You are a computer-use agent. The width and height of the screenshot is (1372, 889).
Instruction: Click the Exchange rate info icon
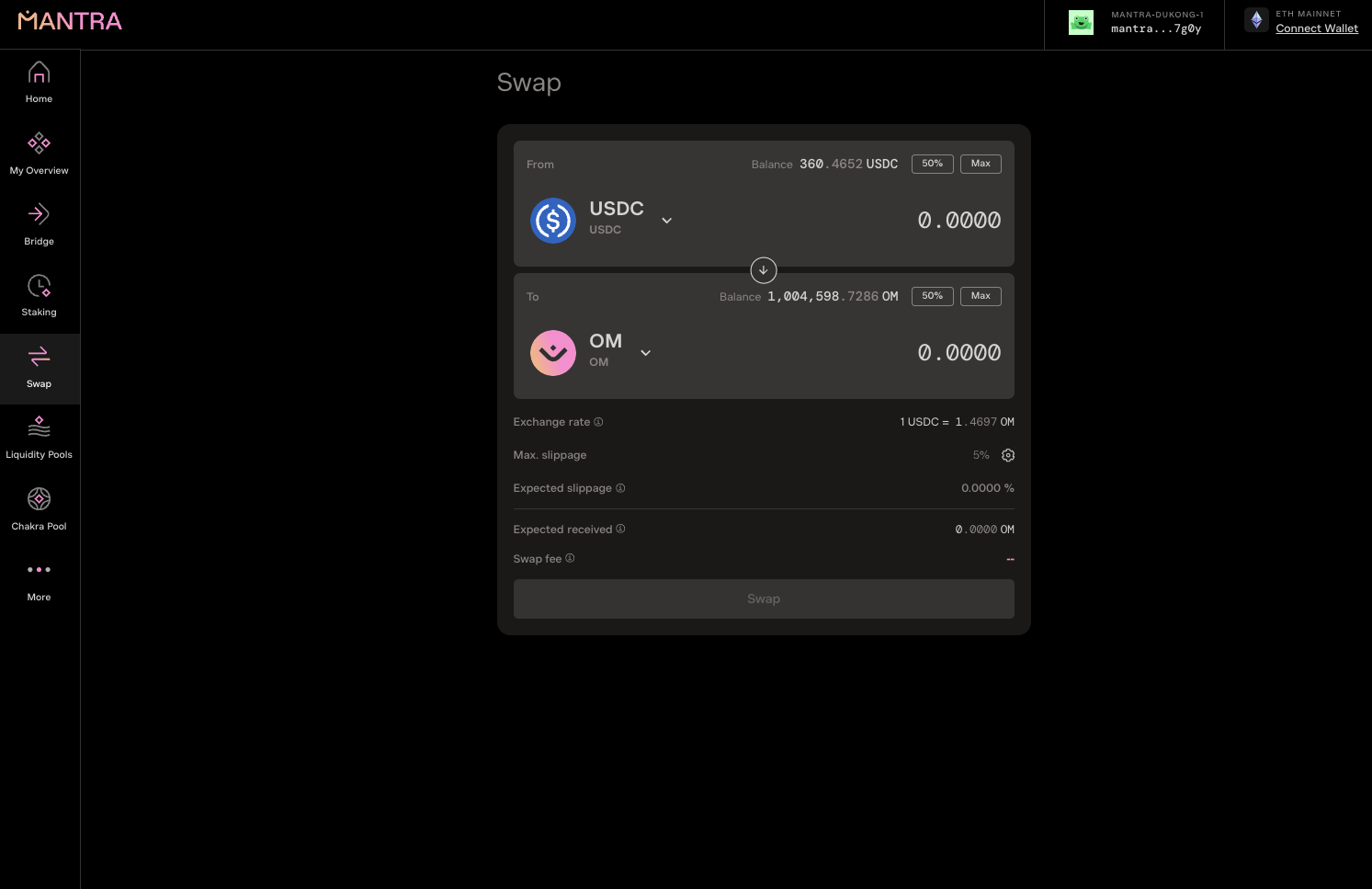pos(598,422)
